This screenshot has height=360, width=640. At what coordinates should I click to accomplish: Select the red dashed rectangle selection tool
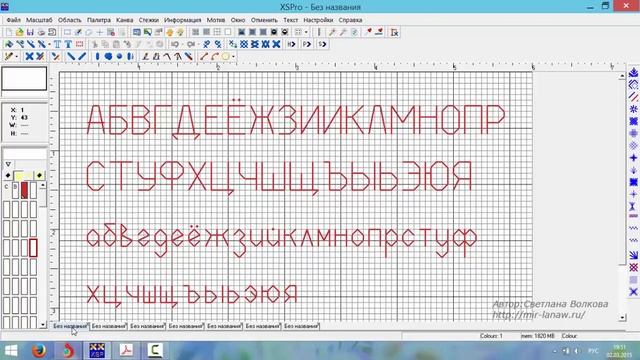(80, 44)
